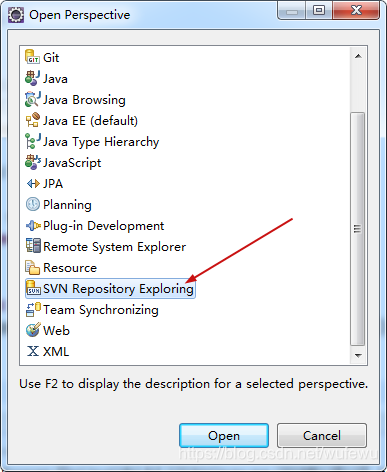
Task: Maximize the Open Perspective dialog
Action: (319, 11)
